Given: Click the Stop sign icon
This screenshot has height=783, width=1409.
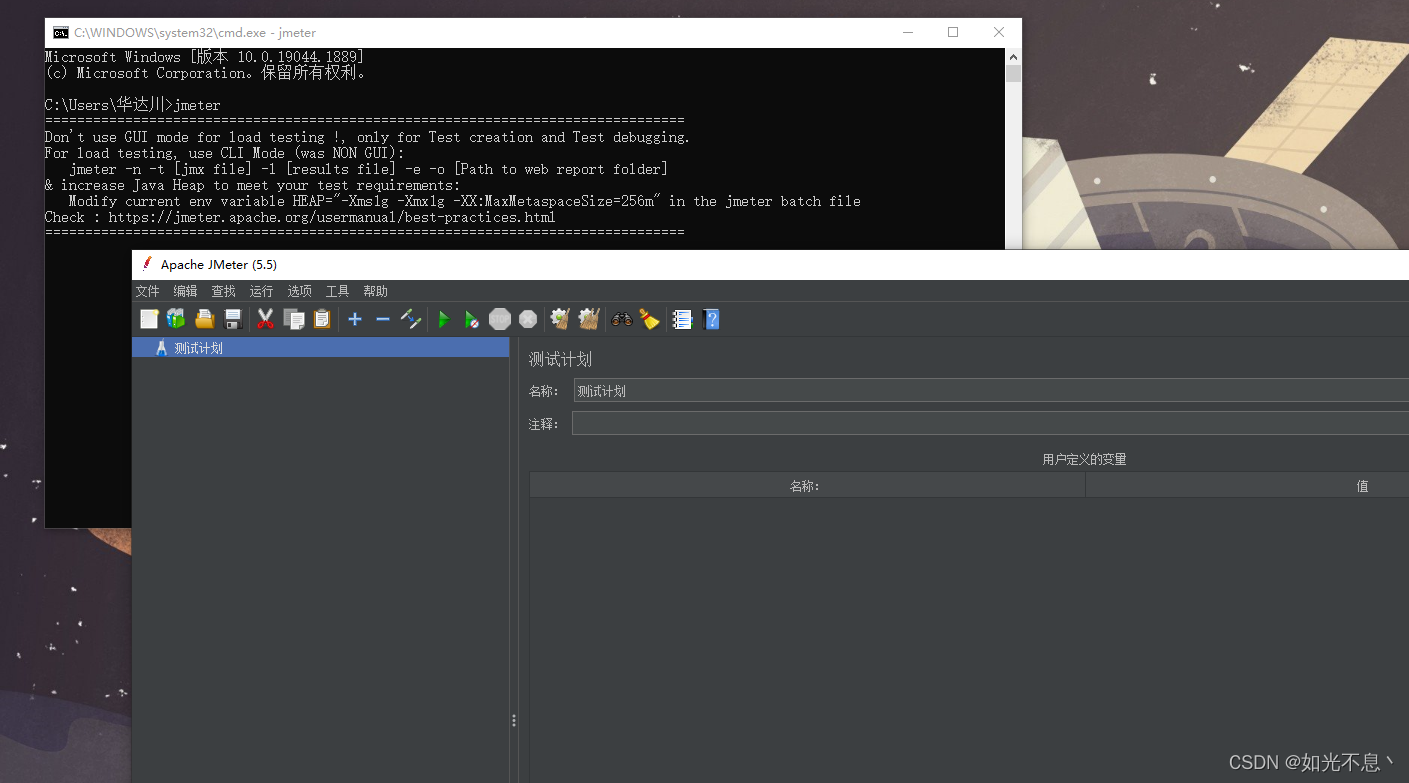Looking at the screenshot, I should pos(500,319).
